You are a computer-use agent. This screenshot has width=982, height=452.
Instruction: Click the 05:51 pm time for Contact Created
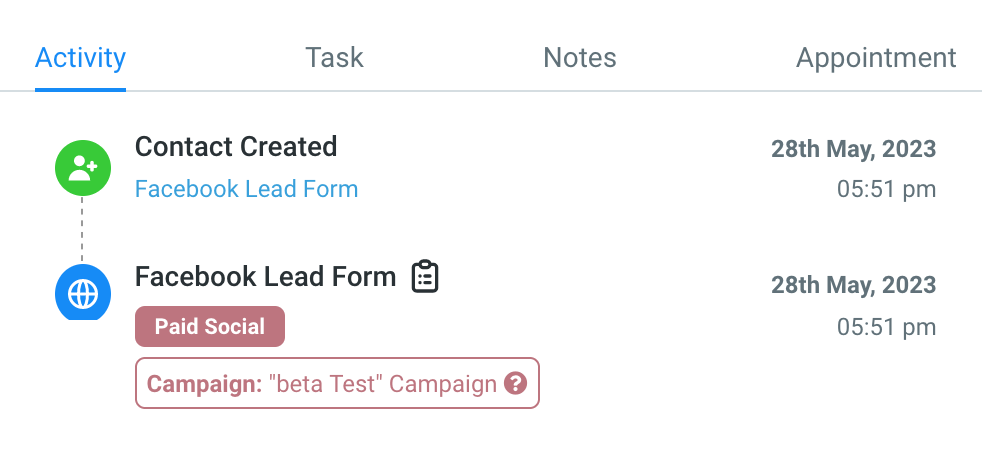[886, 189]
